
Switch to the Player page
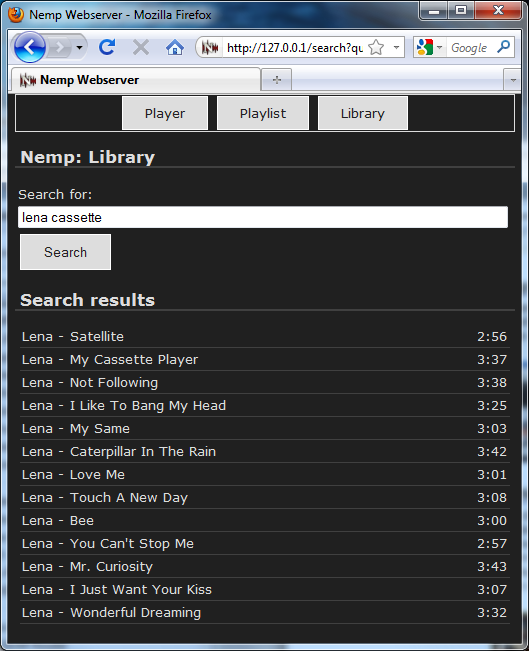tap(165, 113)
